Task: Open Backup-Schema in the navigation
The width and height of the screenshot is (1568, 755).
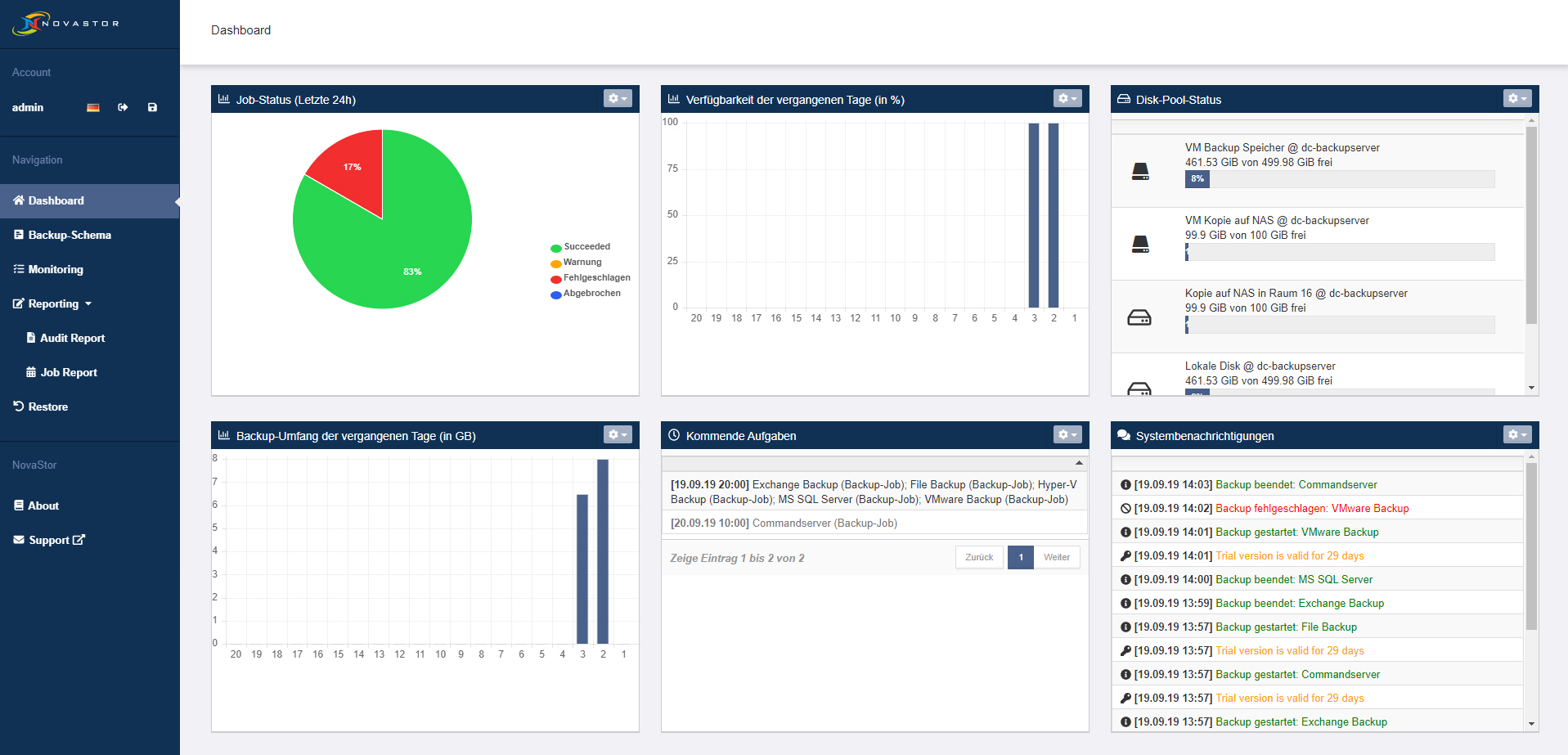Action: [x=69, y=236]
